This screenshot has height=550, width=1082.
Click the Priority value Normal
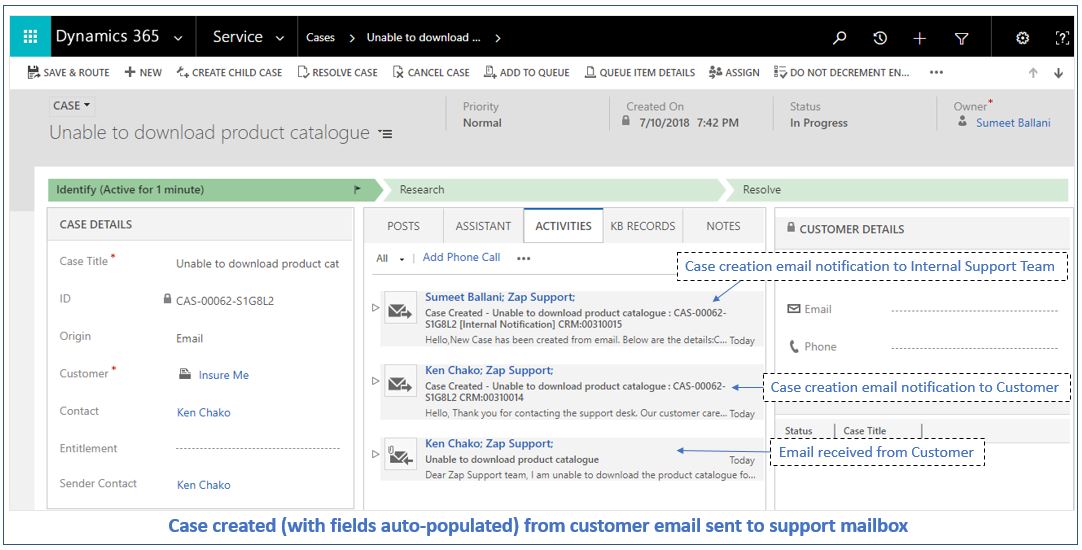tap(482, 123)
